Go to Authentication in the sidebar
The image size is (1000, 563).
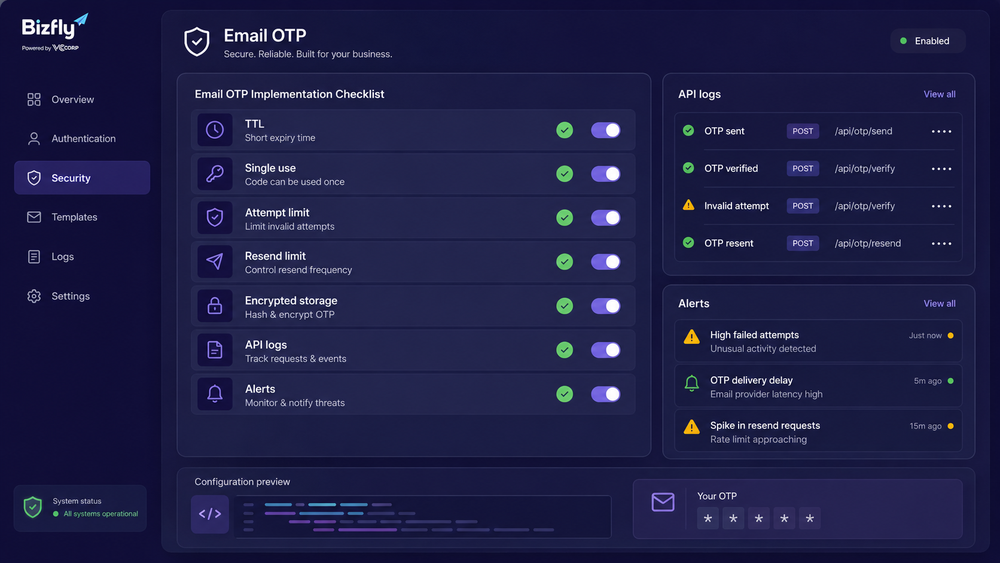coord(82,138)
